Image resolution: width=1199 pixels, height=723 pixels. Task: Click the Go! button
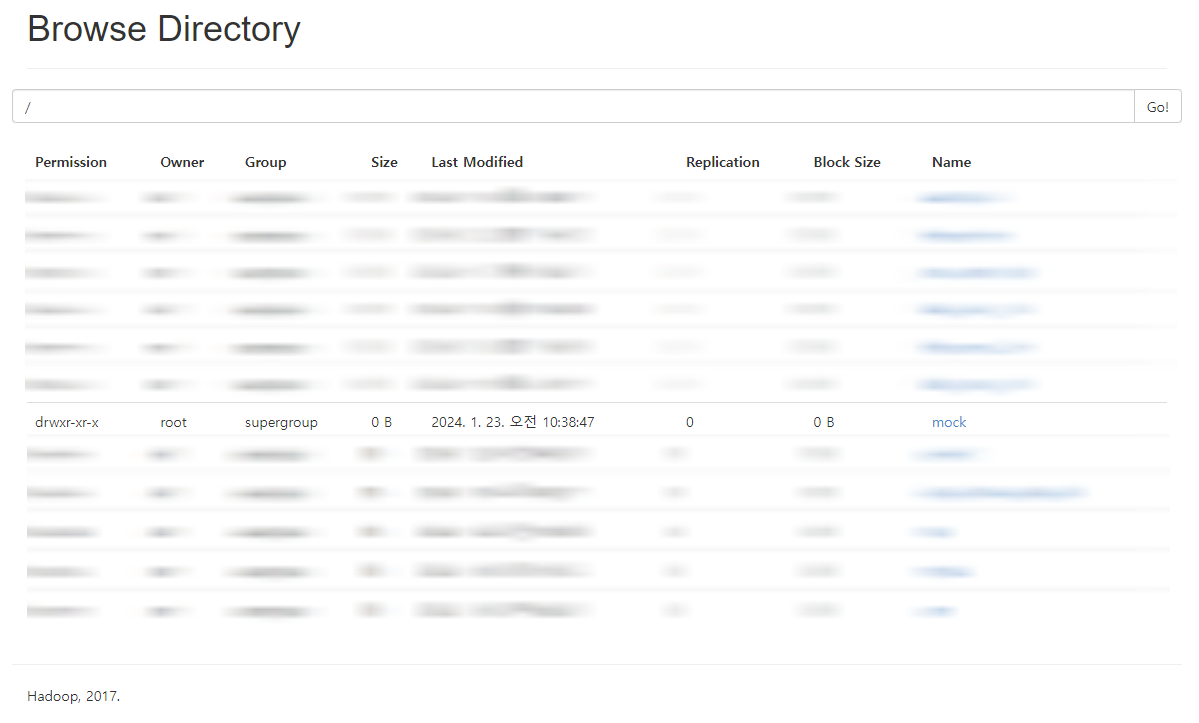click(x=1158, y=107)
